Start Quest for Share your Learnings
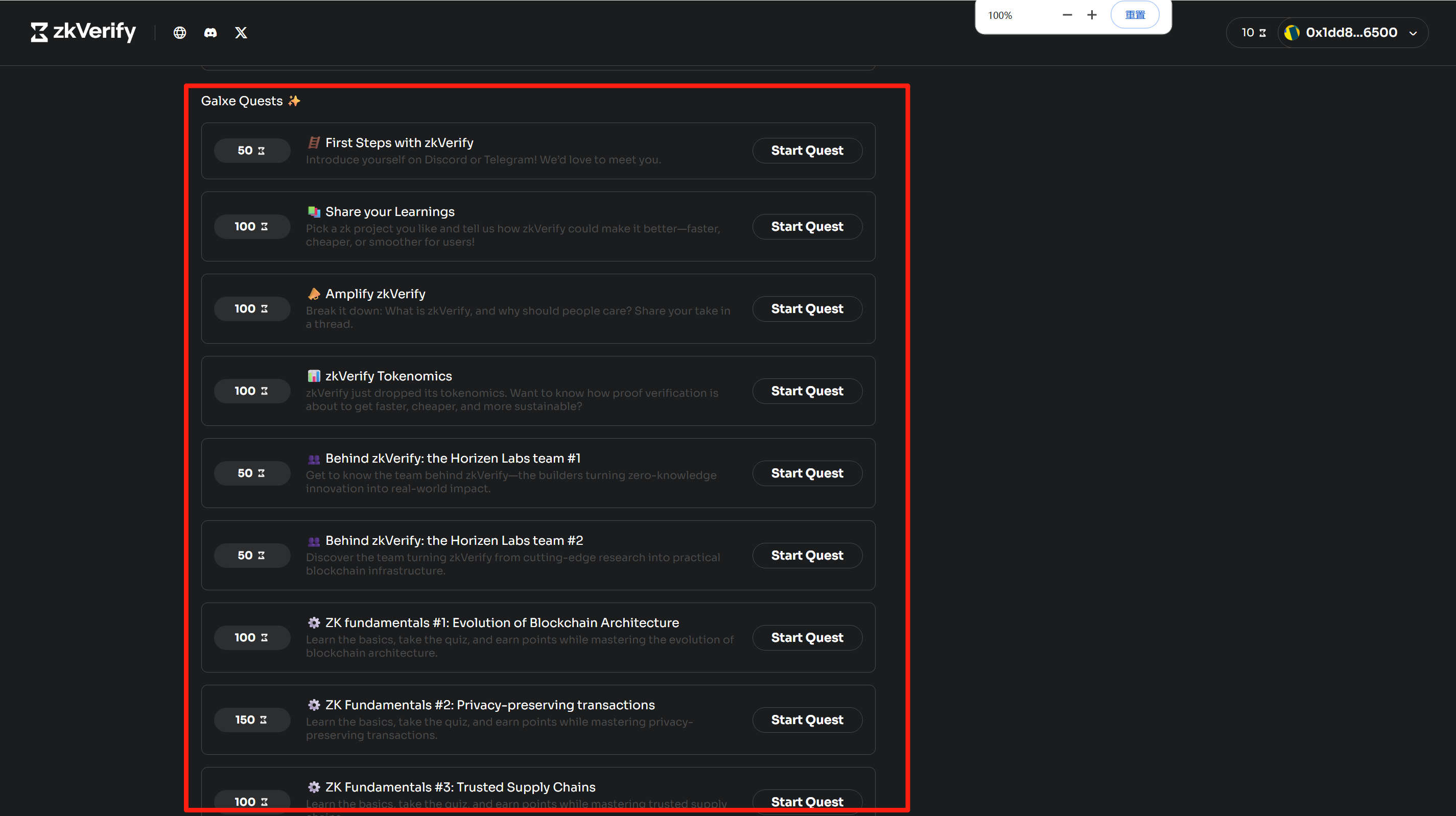Screen dimensions: 1456x816 coord(807,227)
